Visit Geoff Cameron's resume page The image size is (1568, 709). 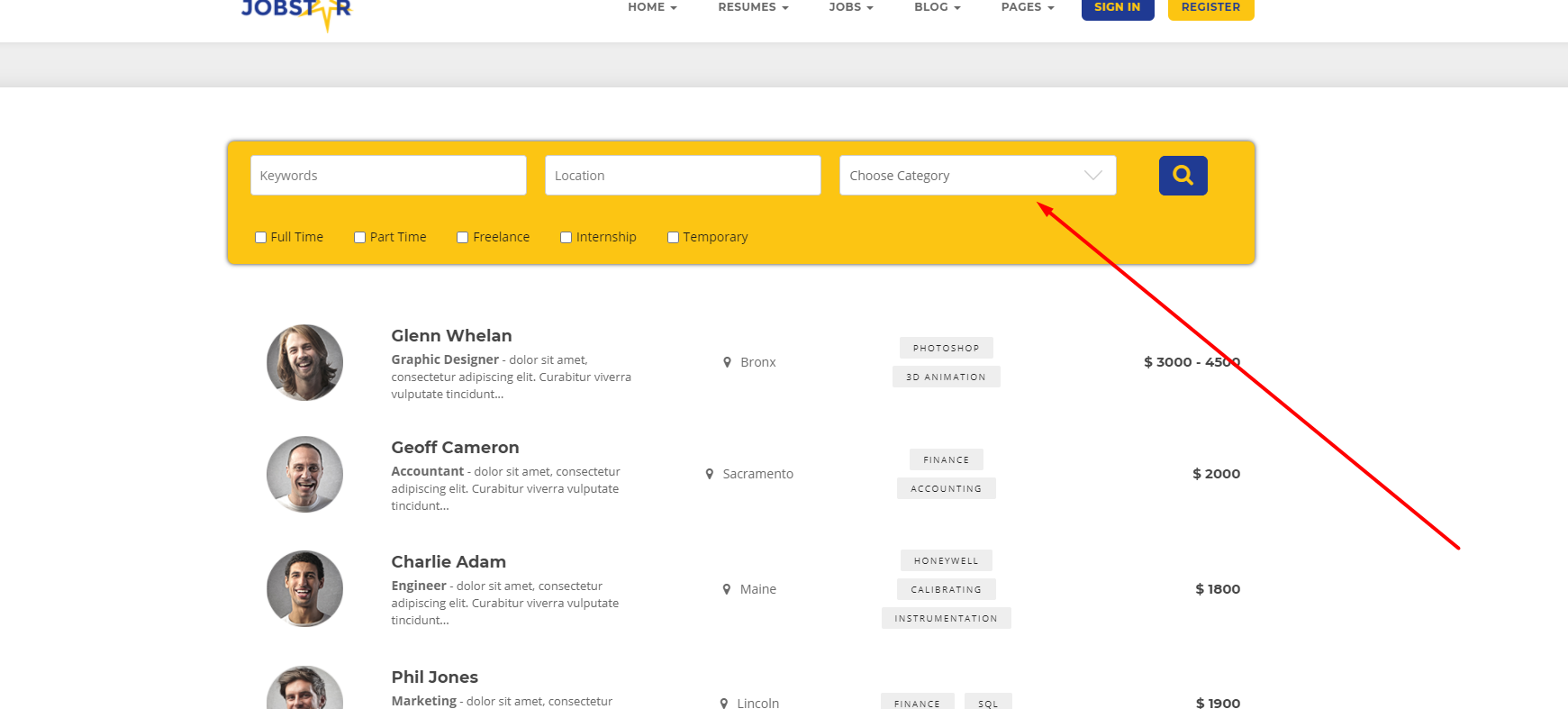tap(455, 448)
